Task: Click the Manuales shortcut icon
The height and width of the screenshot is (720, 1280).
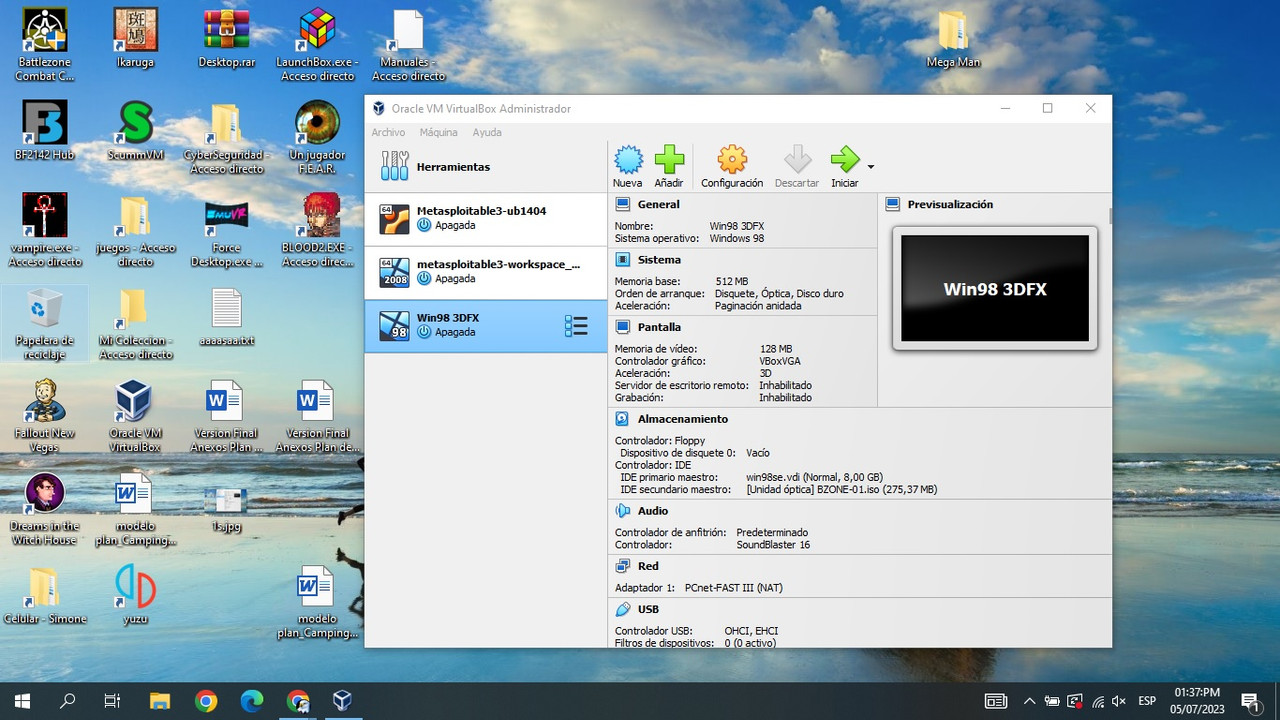Action: click(x=408, y=45)
